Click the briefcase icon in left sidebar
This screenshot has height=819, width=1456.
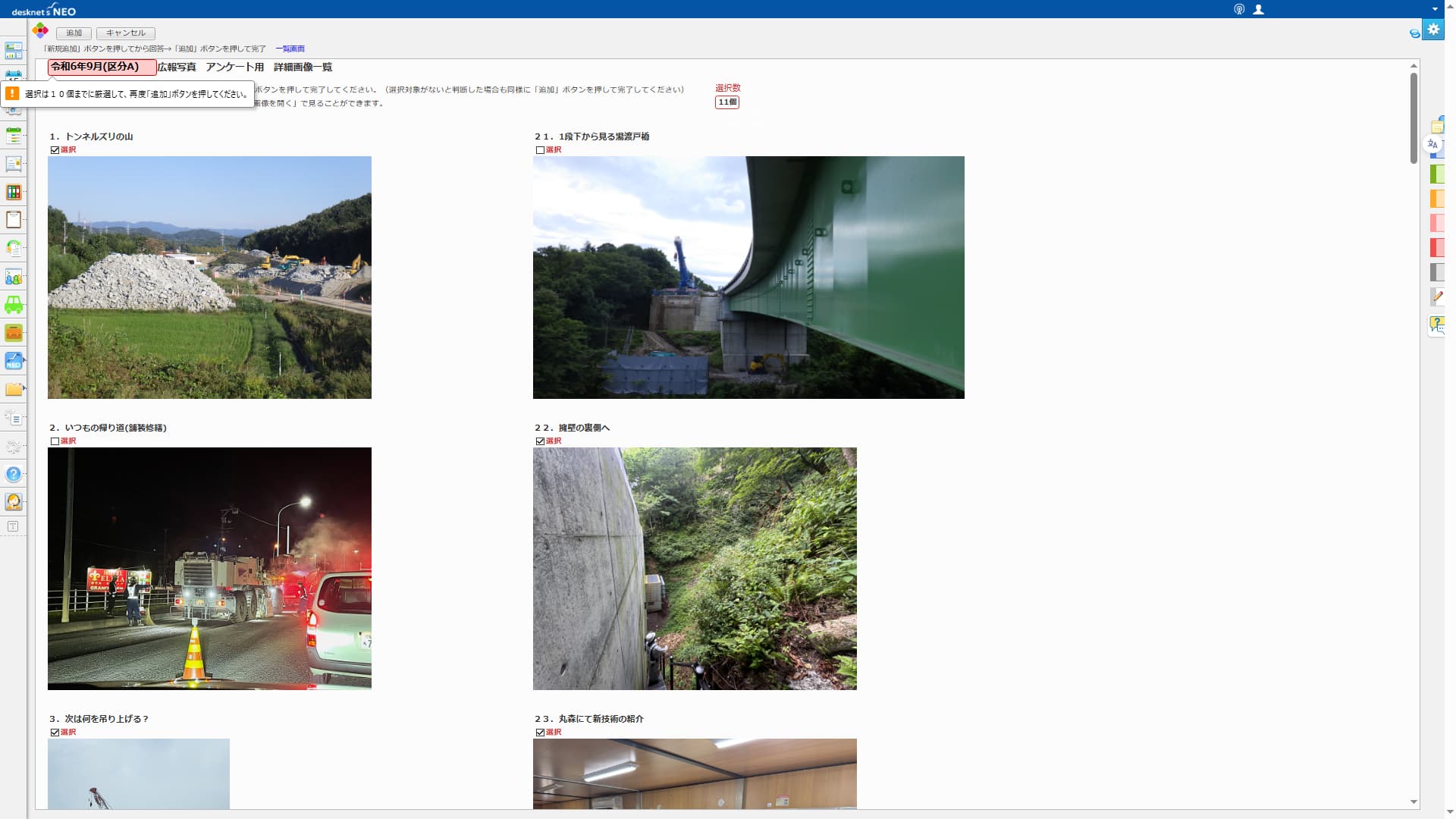(x=14, y=333)
